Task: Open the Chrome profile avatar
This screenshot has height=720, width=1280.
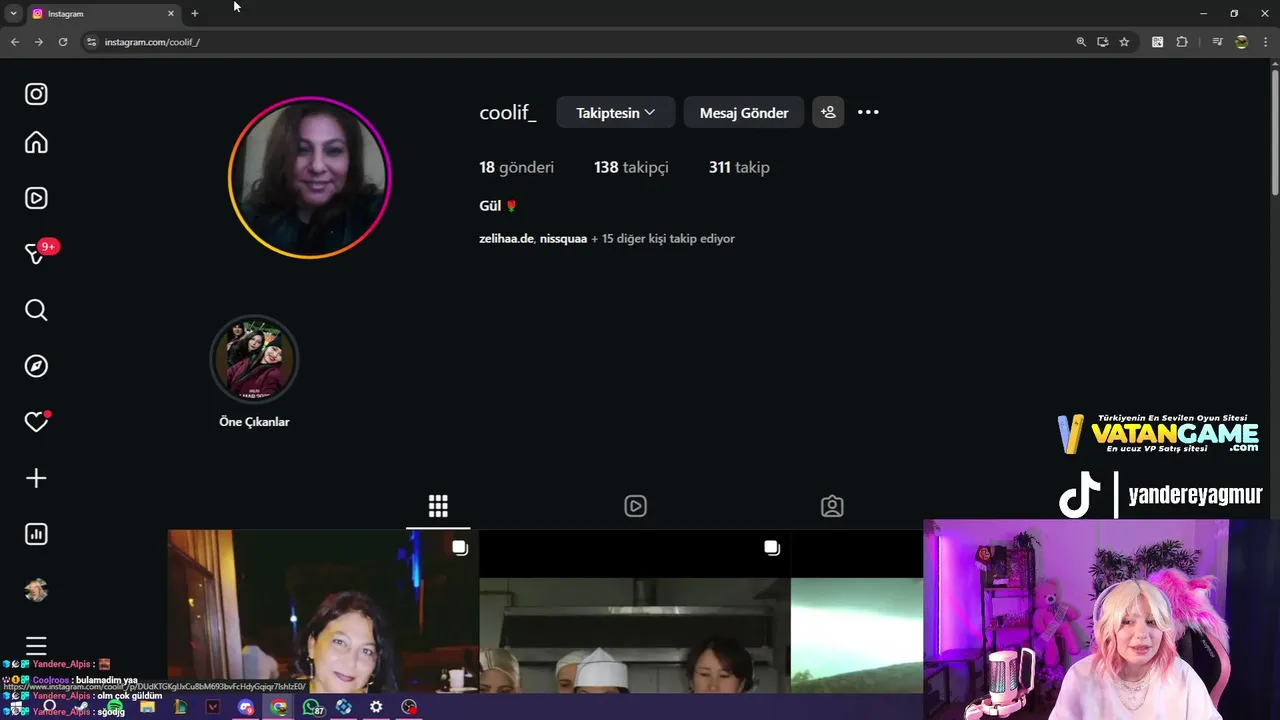Action: [1241, 42]
